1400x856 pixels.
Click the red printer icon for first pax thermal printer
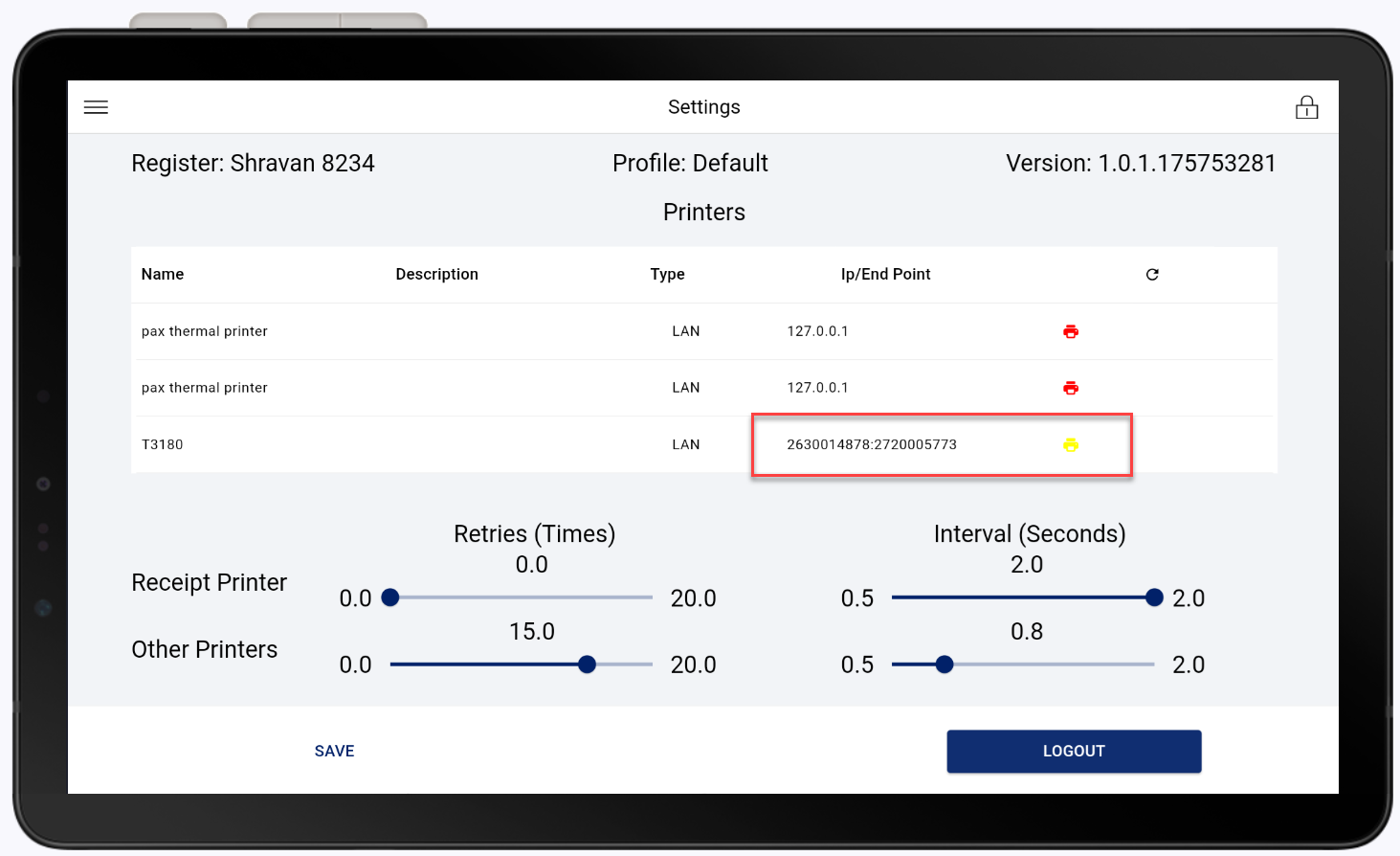(x=1070, y=331)
